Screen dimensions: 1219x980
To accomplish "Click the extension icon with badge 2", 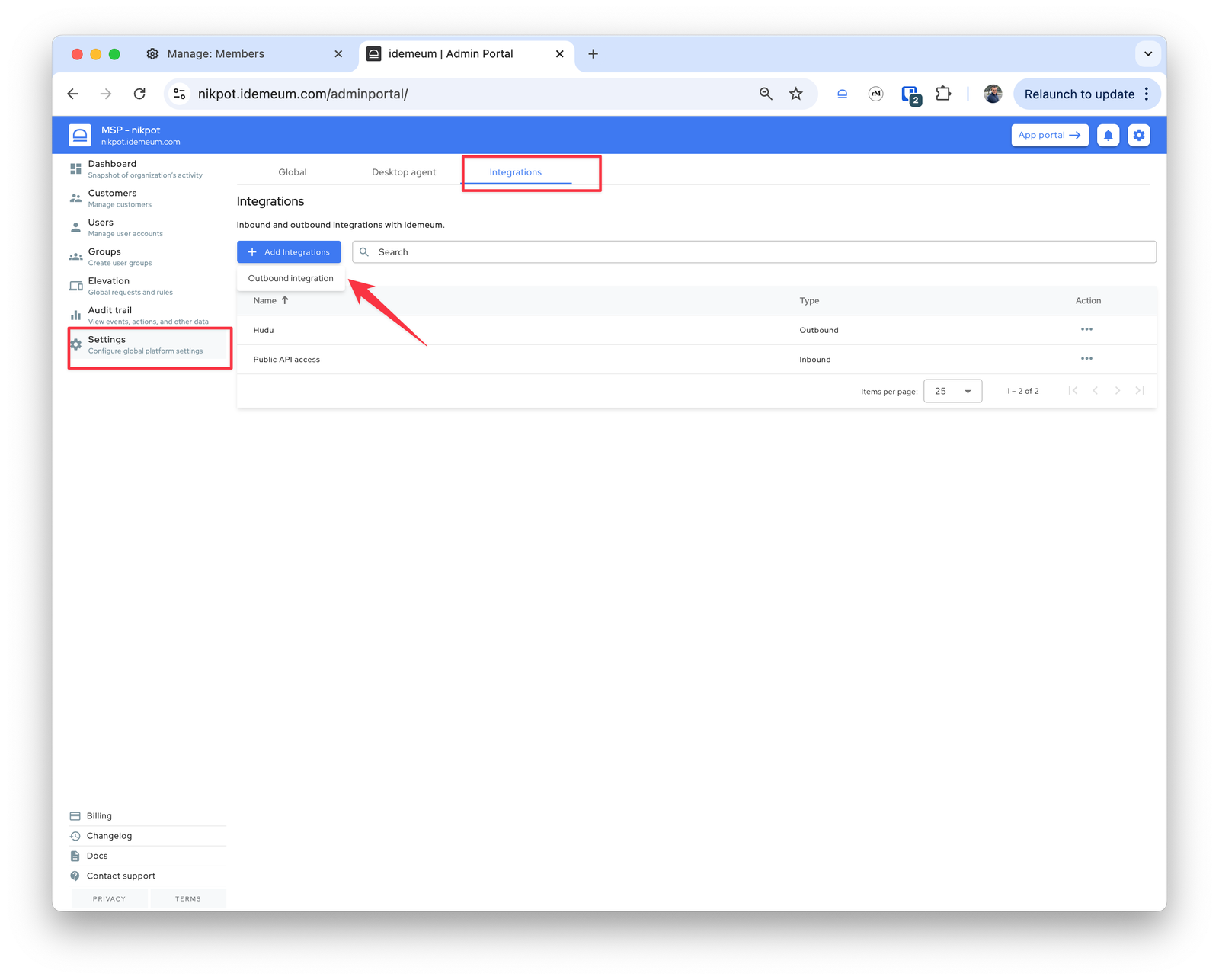I will [911, 95].
